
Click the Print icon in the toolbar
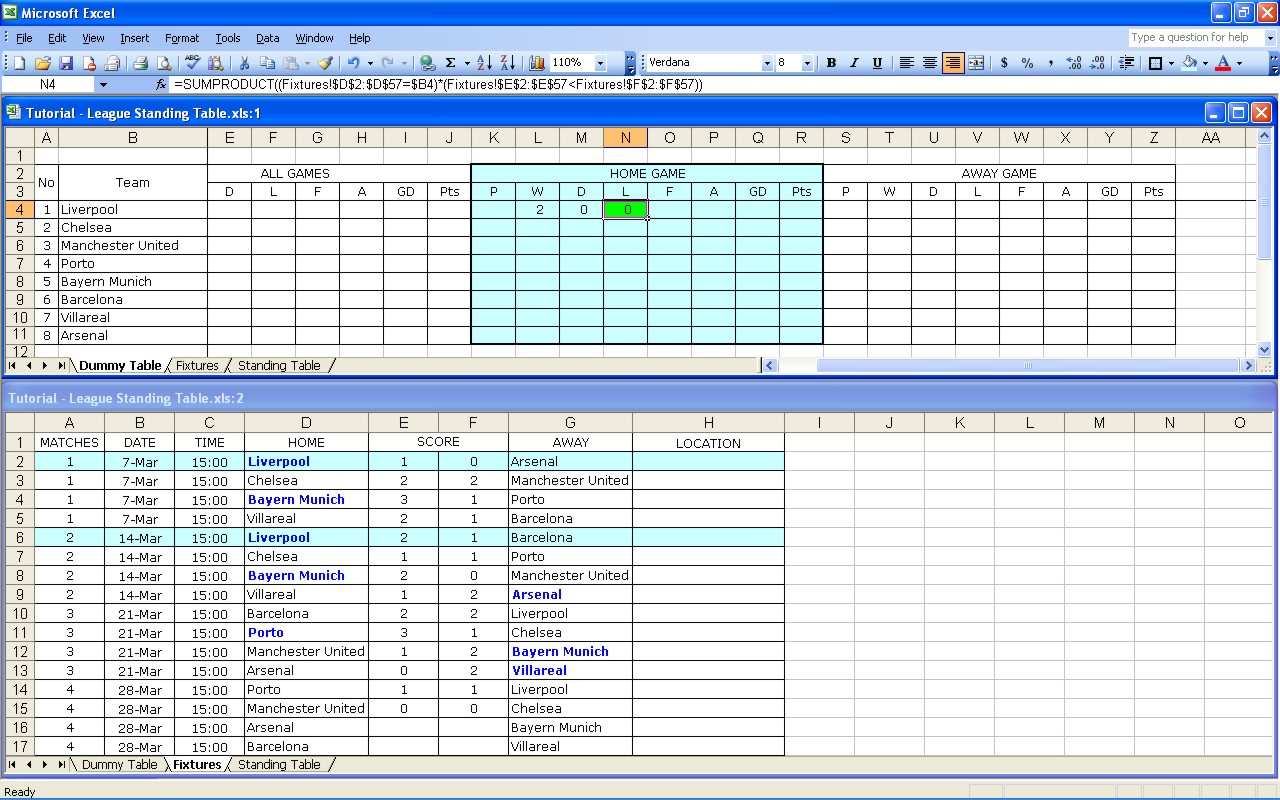[141, 63]
